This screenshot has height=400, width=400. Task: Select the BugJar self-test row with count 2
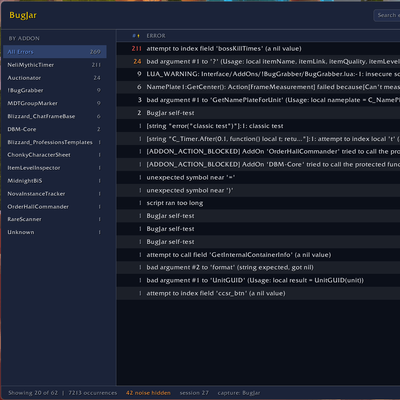coord(258,113)
